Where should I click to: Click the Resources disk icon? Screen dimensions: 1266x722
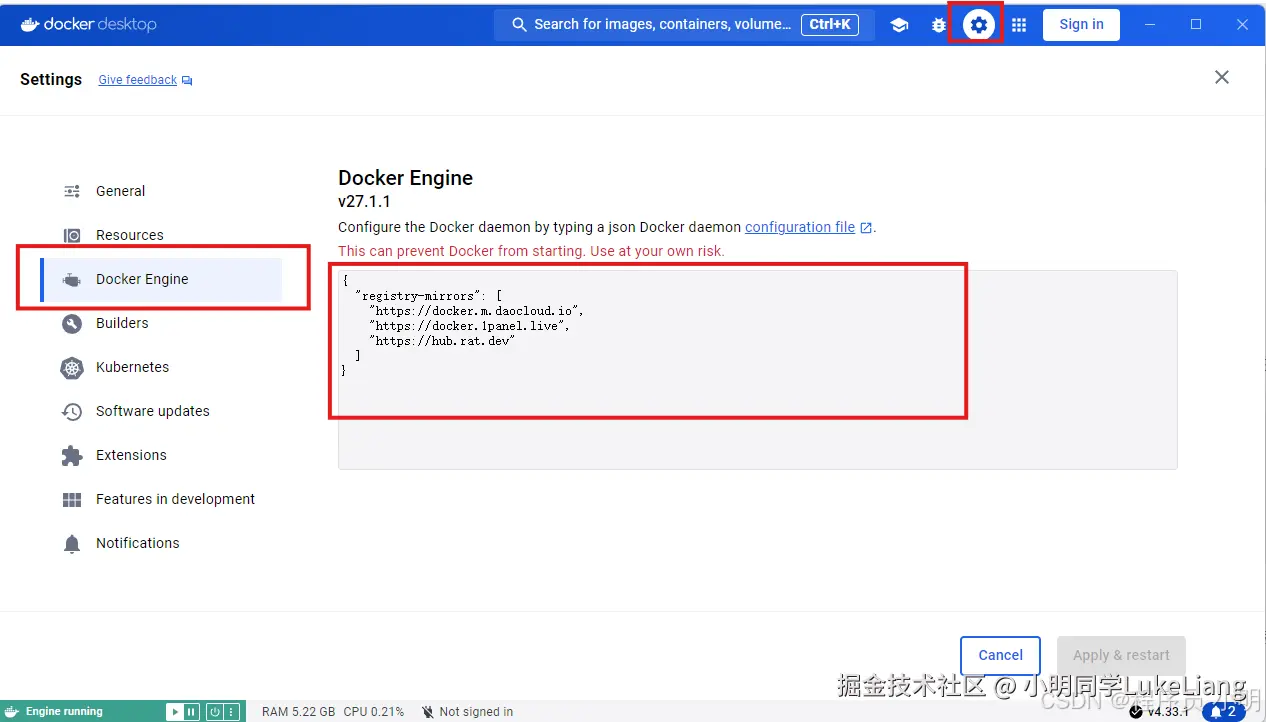[72, 235]
